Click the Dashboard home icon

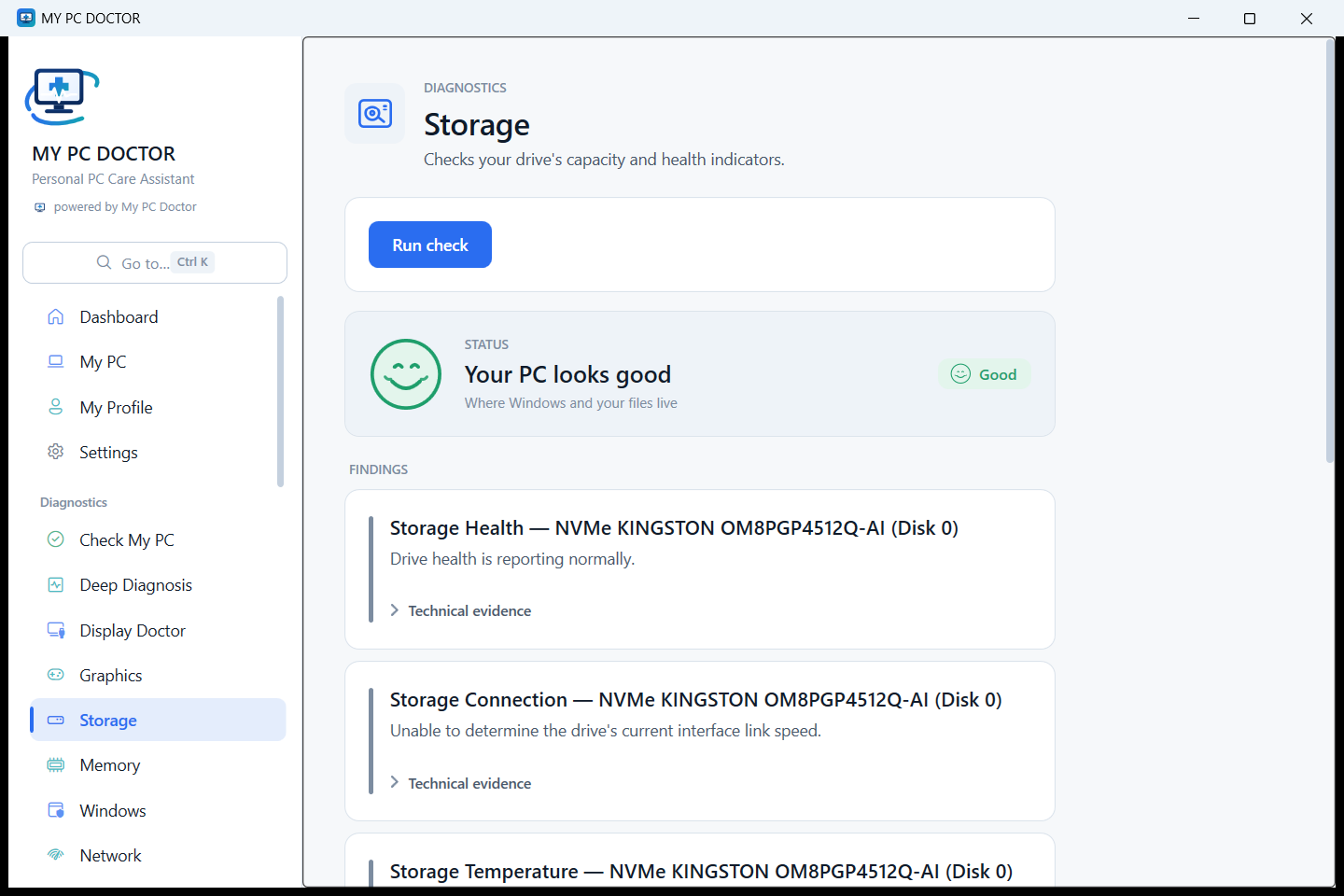pos(56,316)
